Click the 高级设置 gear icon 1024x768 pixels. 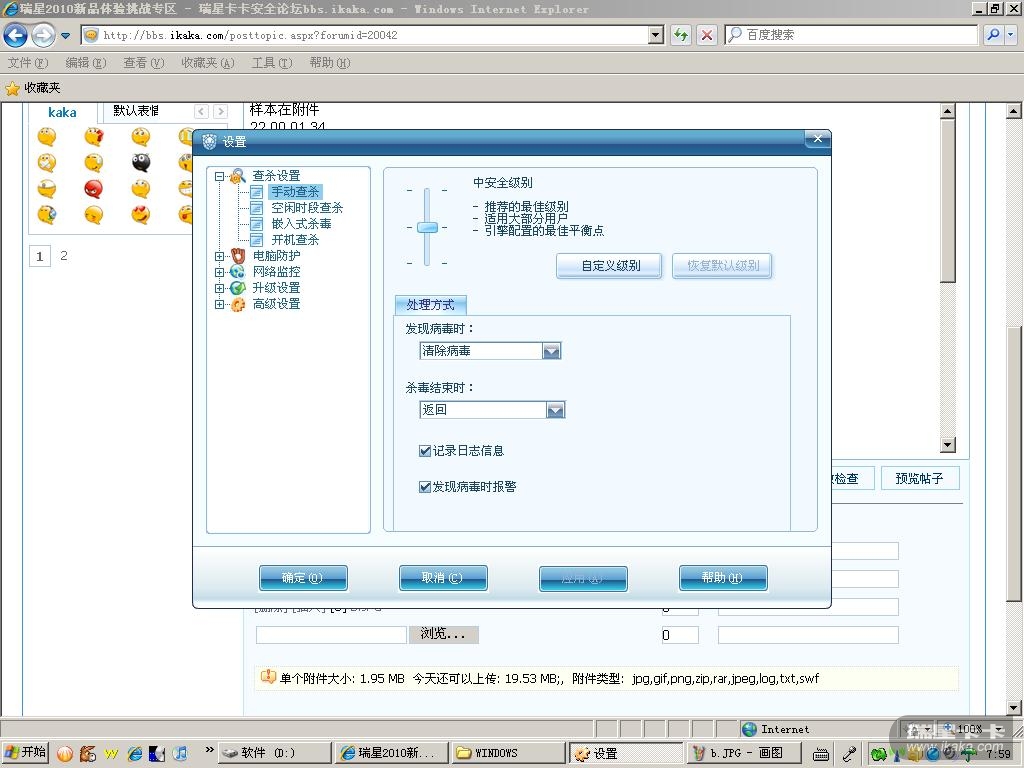pyautogui.click(x=238, y=304)
